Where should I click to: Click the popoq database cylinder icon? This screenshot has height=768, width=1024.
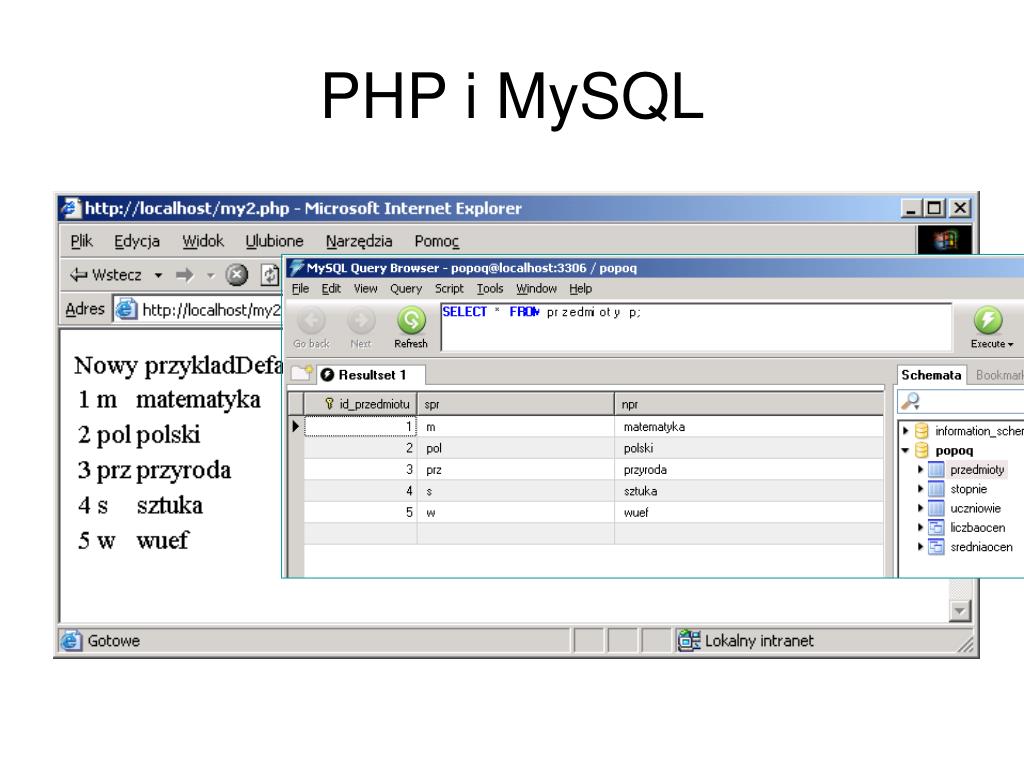click(x=921, y=450)
